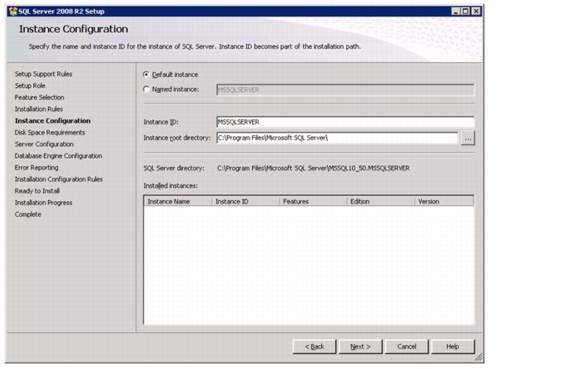Select Complete step in sidebar
Screen dimensions: 576x369
point(28,215)
